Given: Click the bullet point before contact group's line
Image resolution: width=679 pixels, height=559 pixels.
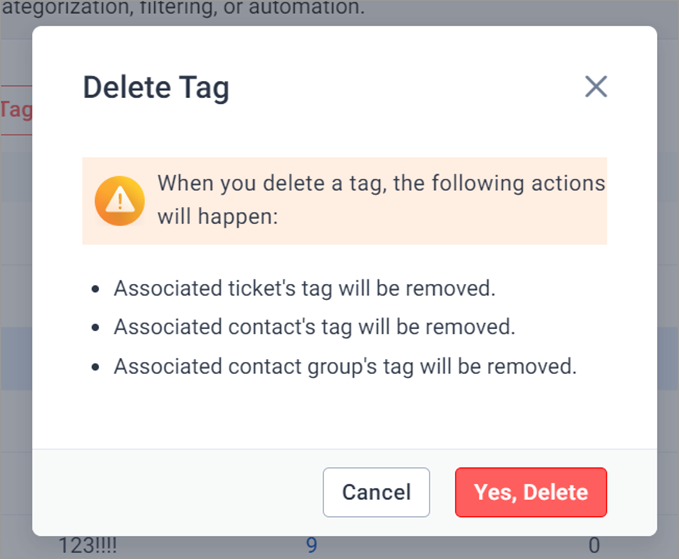Looking at the screenshot, I should point(96,368).
